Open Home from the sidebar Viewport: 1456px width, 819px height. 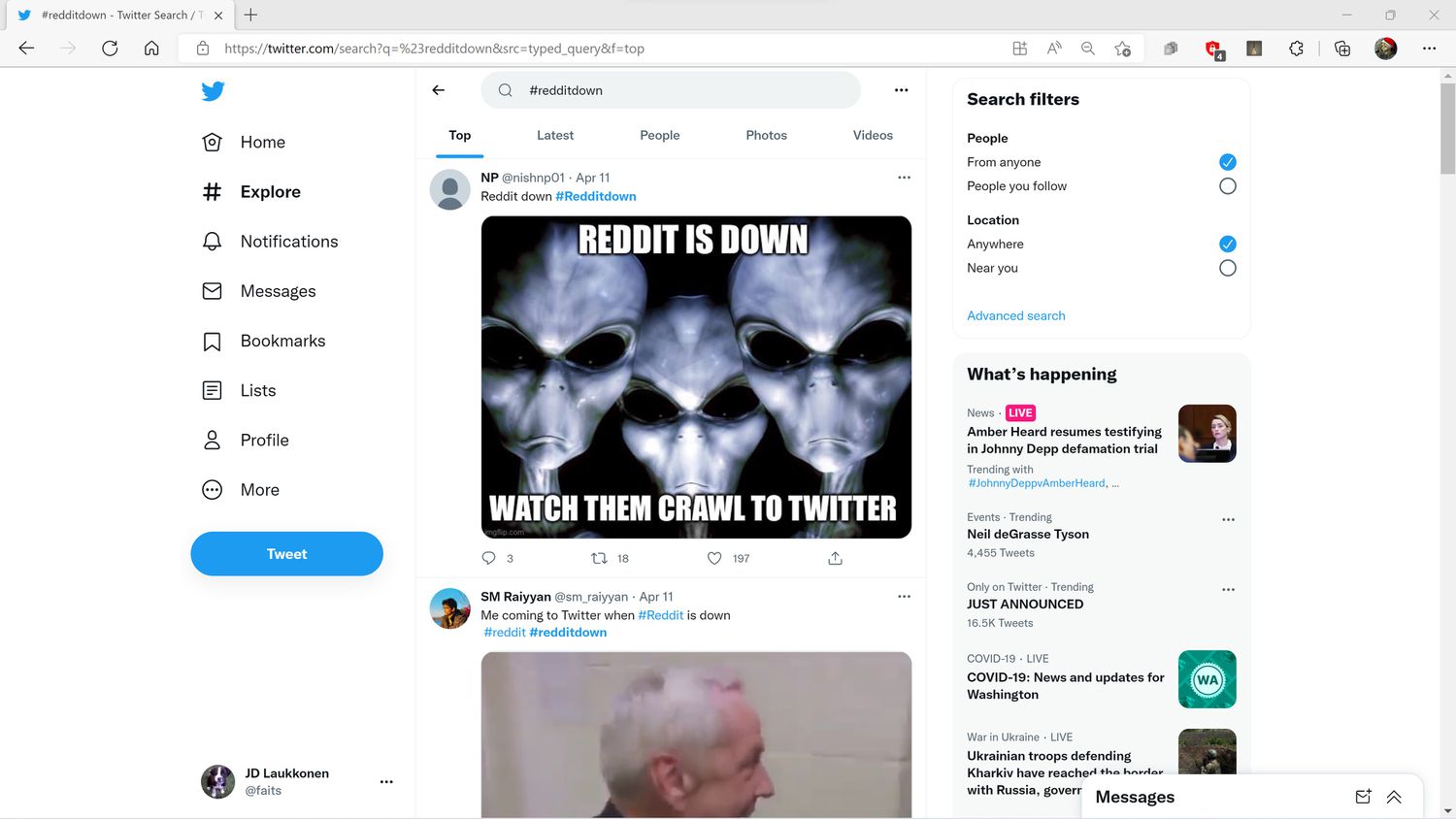click(244, 142)
